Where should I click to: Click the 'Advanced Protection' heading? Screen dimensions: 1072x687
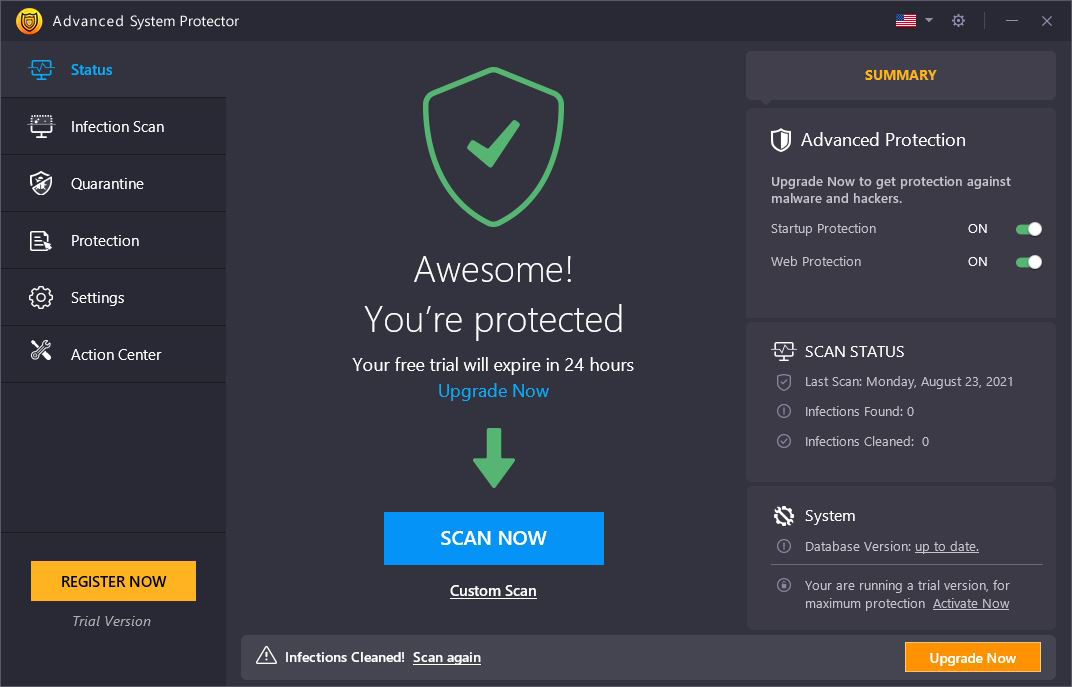883,139
